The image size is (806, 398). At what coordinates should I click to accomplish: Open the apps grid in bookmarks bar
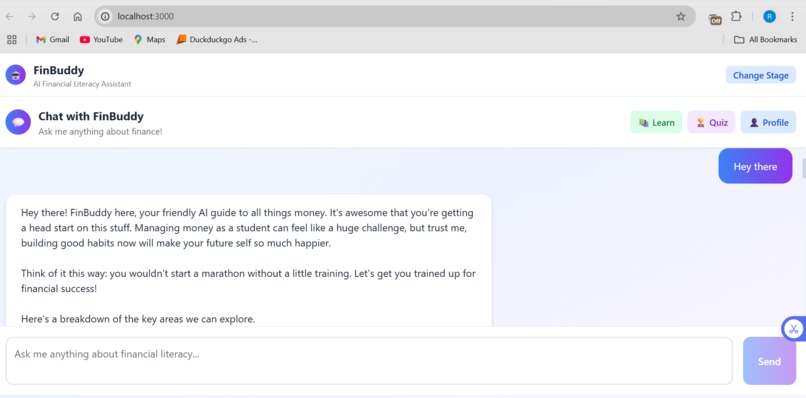tap(12, 40)
